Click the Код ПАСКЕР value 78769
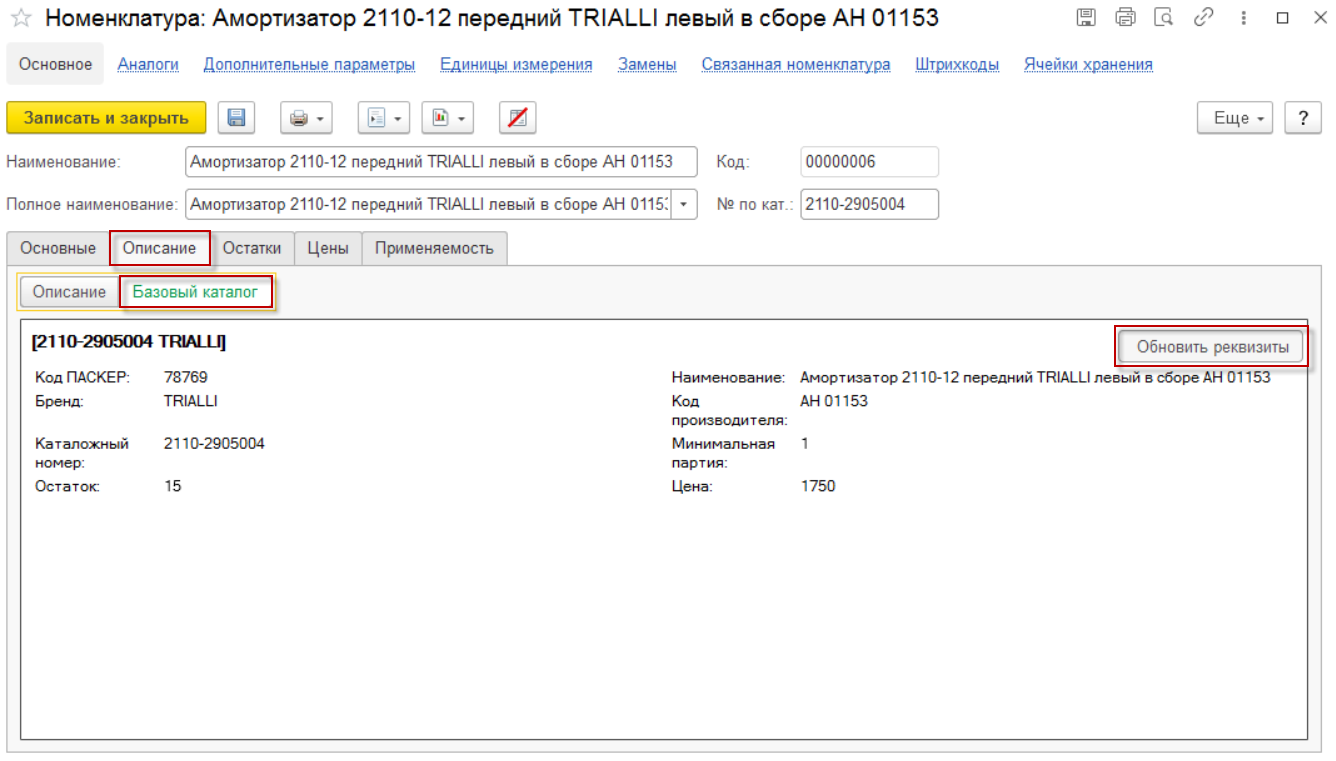Image resolution: width=1336 pixels, height=761 pixels. [186, 377]
